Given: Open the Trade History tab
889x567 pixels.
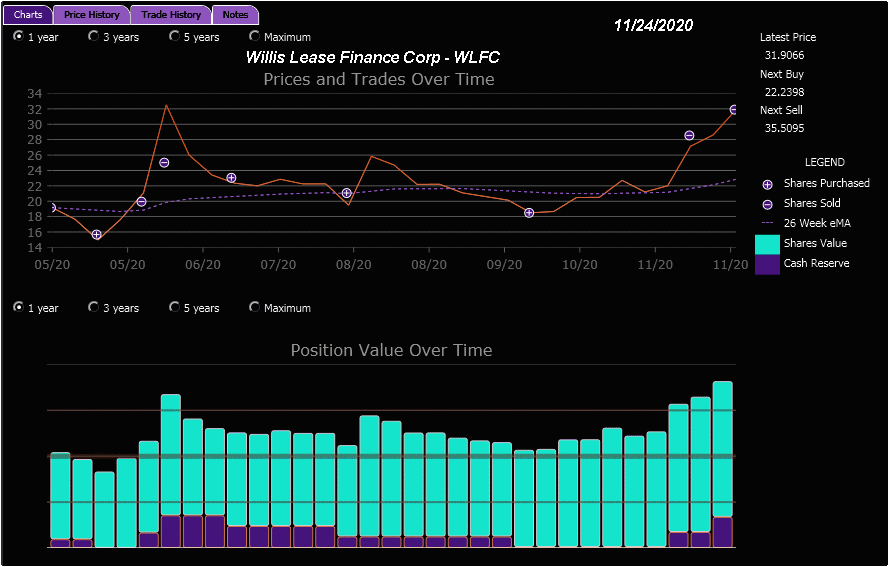Looking at the screenshot, I should point(171,15).
